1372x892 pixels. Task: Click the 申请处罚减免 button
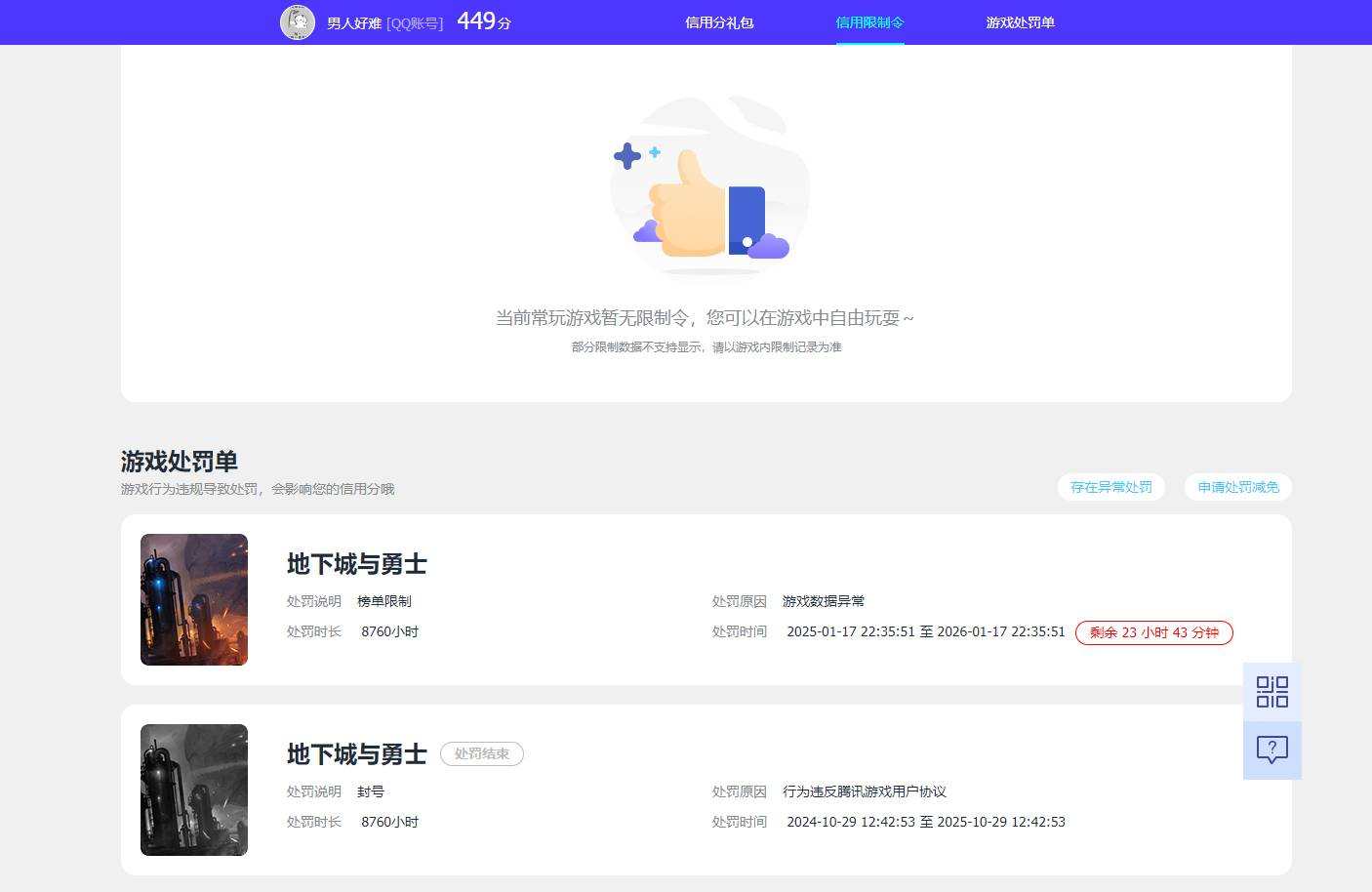1238,487
